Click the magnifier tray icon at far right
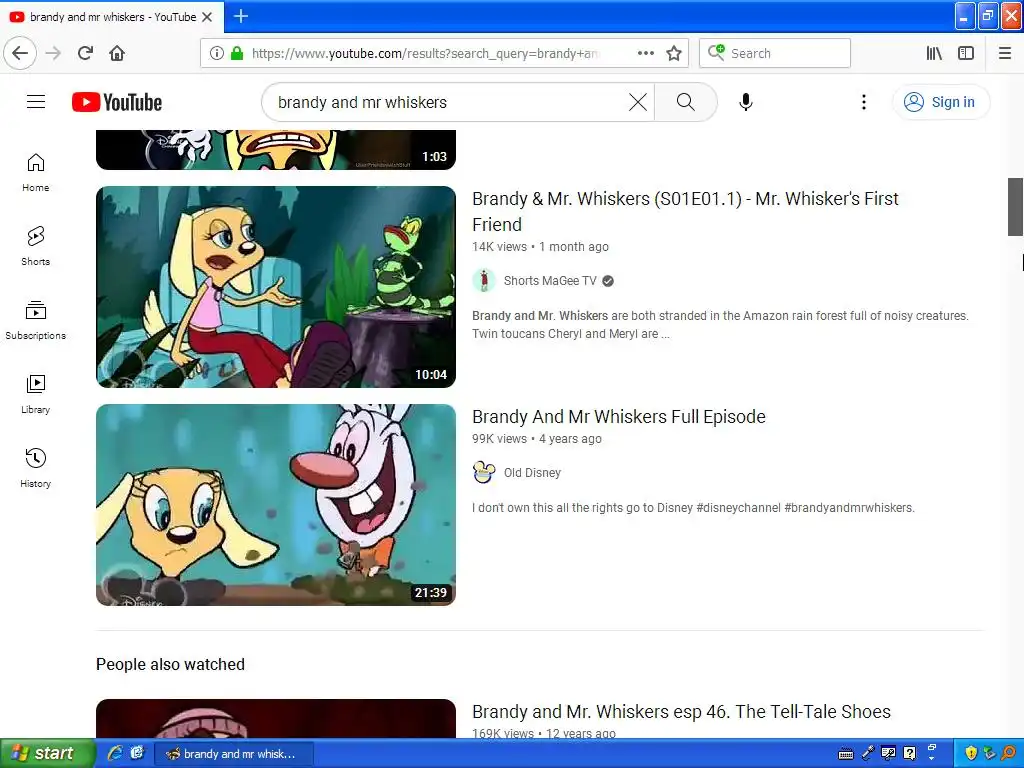The width and height of the screenshot is (1024, 768). tap(1009, 753)
